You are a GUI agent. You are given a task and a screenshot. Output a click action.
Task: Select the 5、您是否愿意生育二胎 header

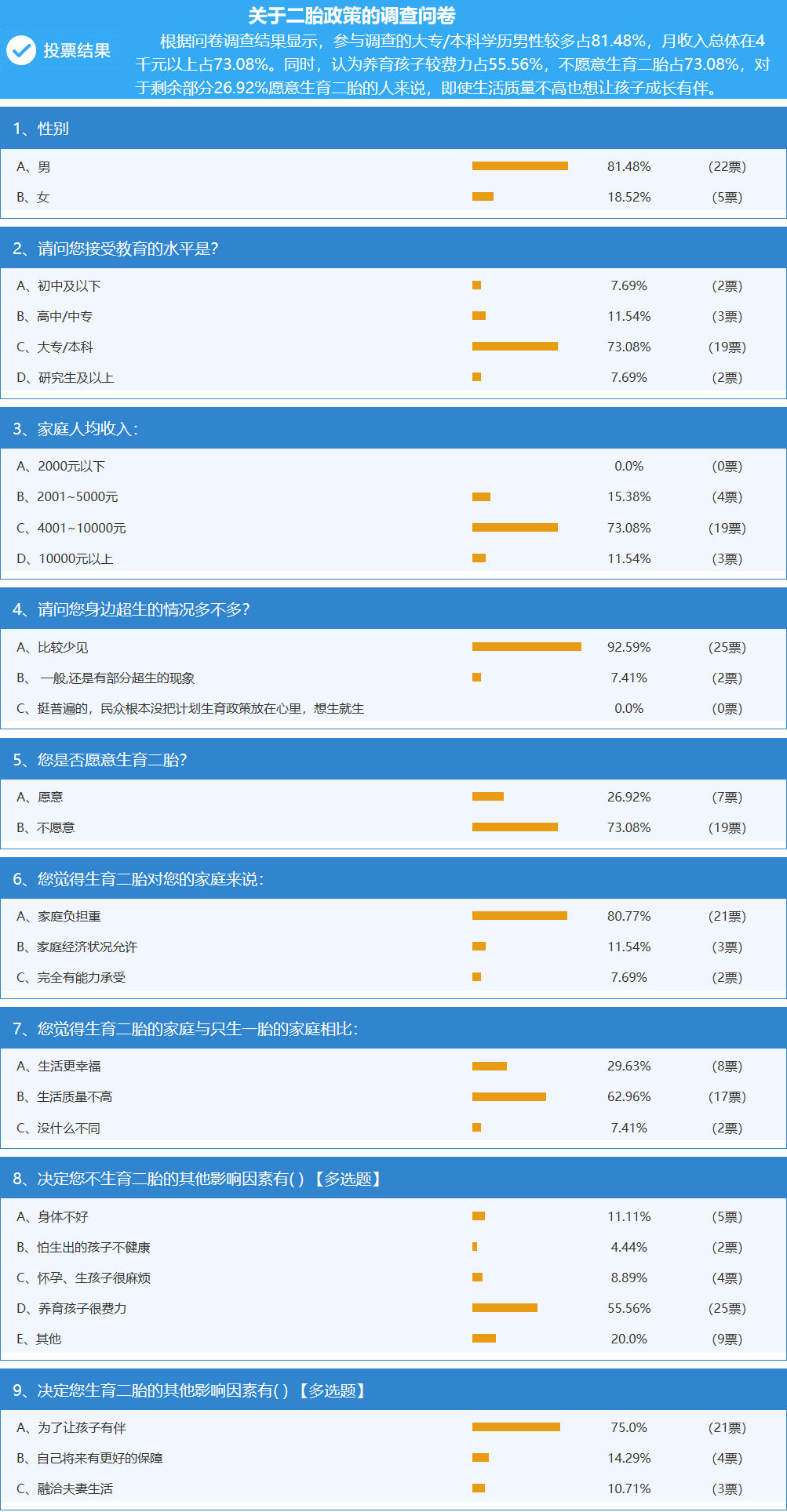[393, 759]
